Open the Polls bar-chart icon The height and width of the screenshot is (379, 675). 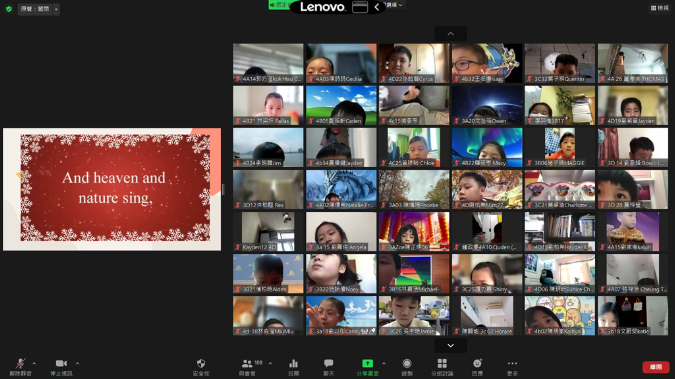pos(294,367)
